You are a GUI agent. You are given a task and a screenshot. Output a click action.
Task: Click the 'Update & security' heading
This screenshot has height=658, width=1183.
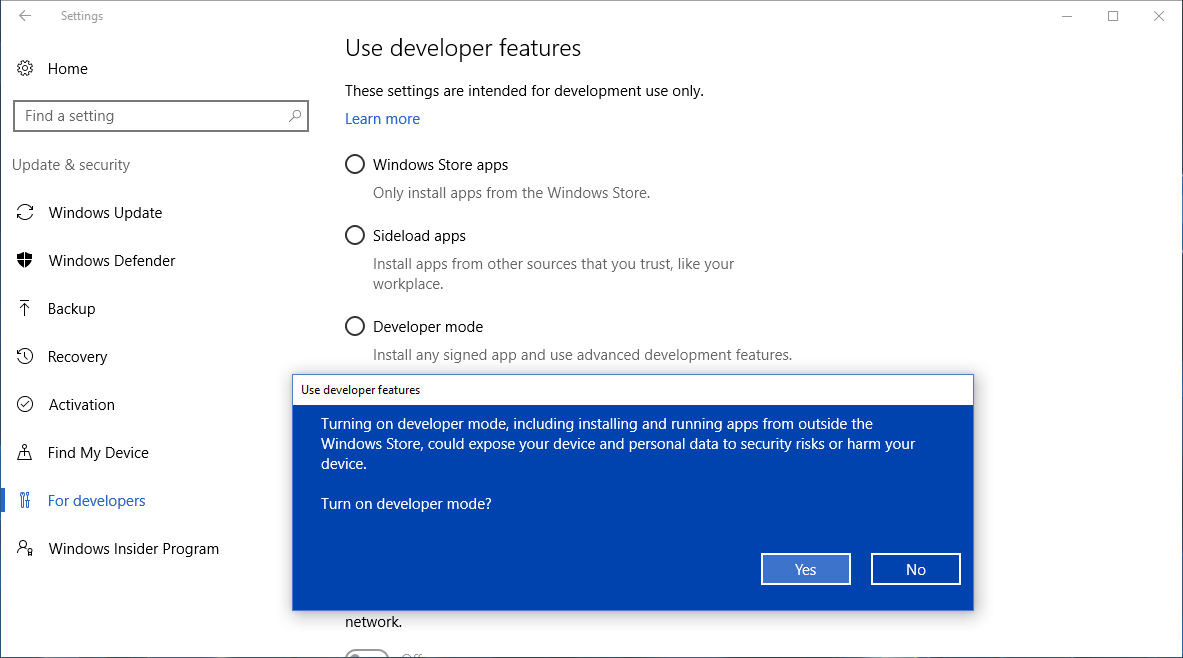point(71,164)
